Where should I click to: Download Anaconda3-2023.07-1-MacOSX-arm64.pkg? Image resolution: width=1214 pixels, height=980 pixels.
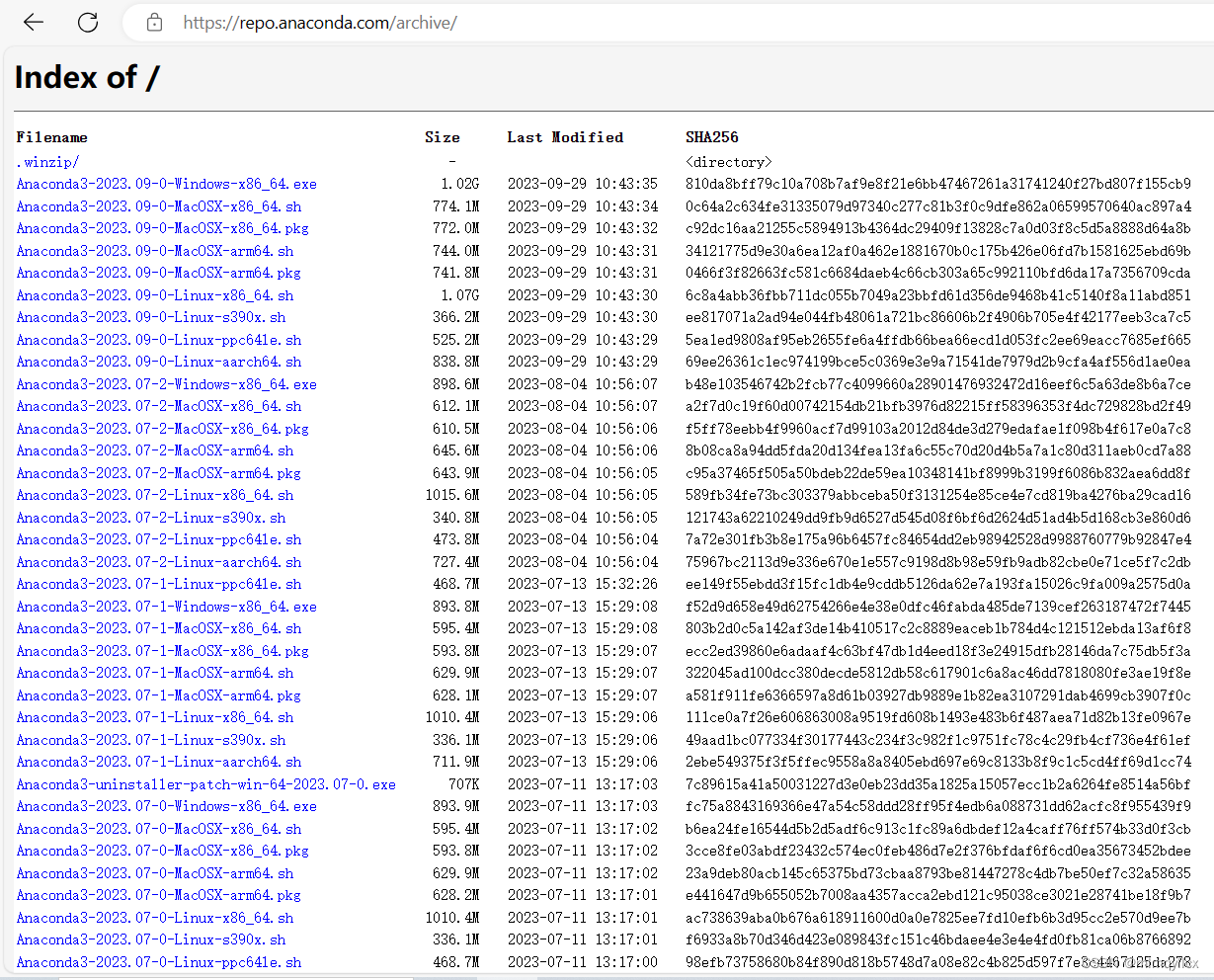click(x=159, y=695)
